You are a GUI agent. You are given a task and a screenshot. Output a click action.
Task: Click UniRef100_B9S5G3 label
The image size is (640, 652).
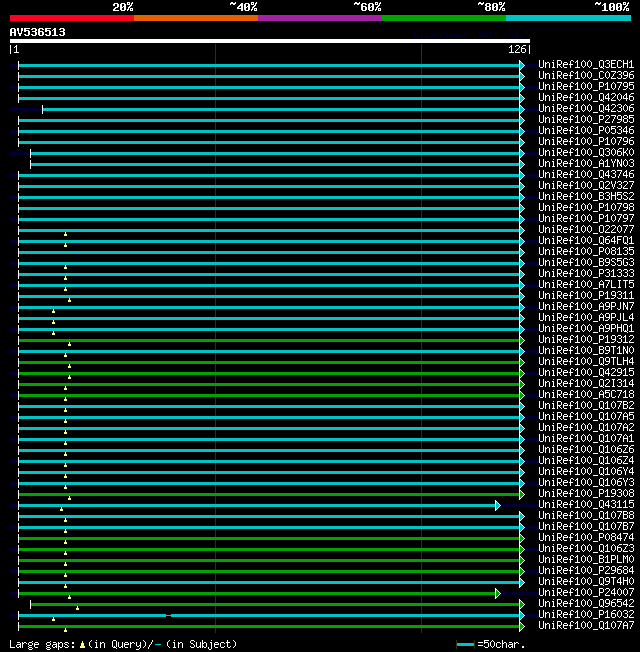pos(586,262)
